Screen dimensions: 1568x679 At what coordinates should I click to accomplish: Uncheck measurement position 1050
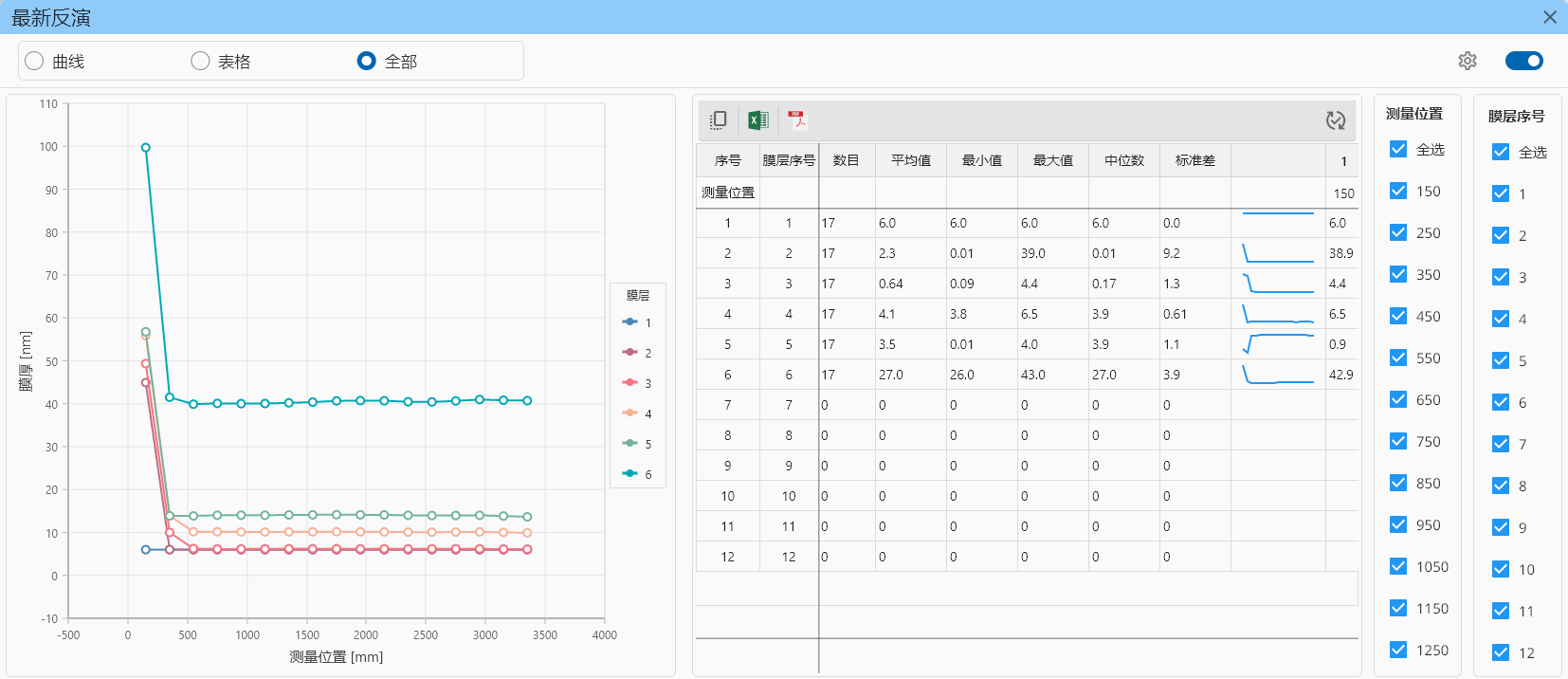(1398, 566)
